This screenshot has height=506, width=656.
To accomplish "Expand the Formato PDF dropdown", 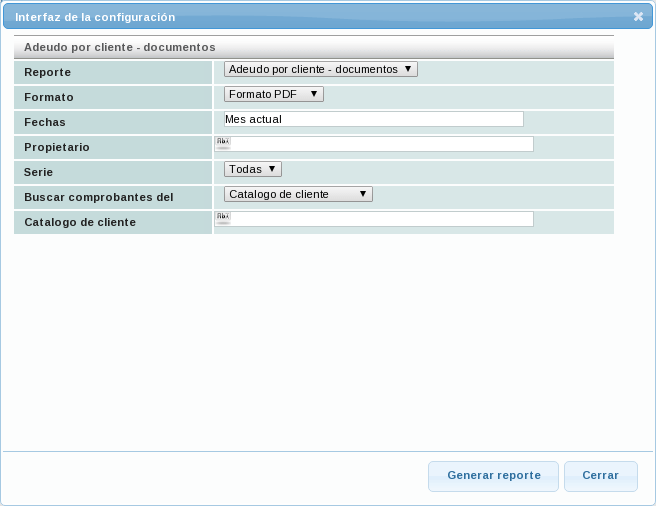I will coord(274,94).
